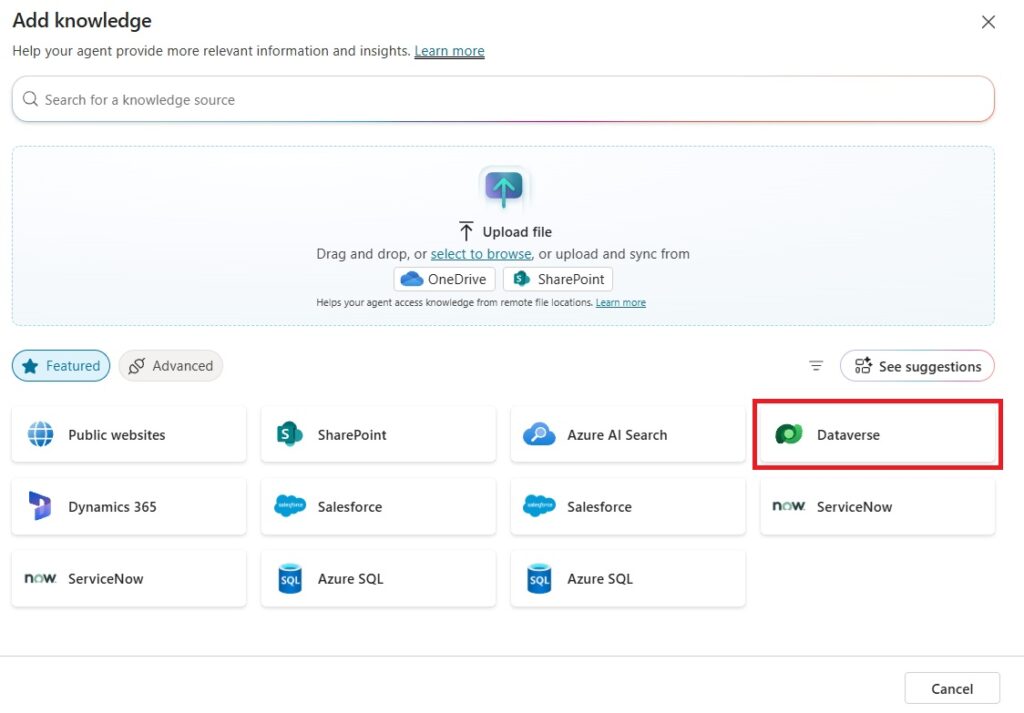1024x713 pixels.
Task: Open the Dynamics 365 knowledge source
Action: click(128, 507)
